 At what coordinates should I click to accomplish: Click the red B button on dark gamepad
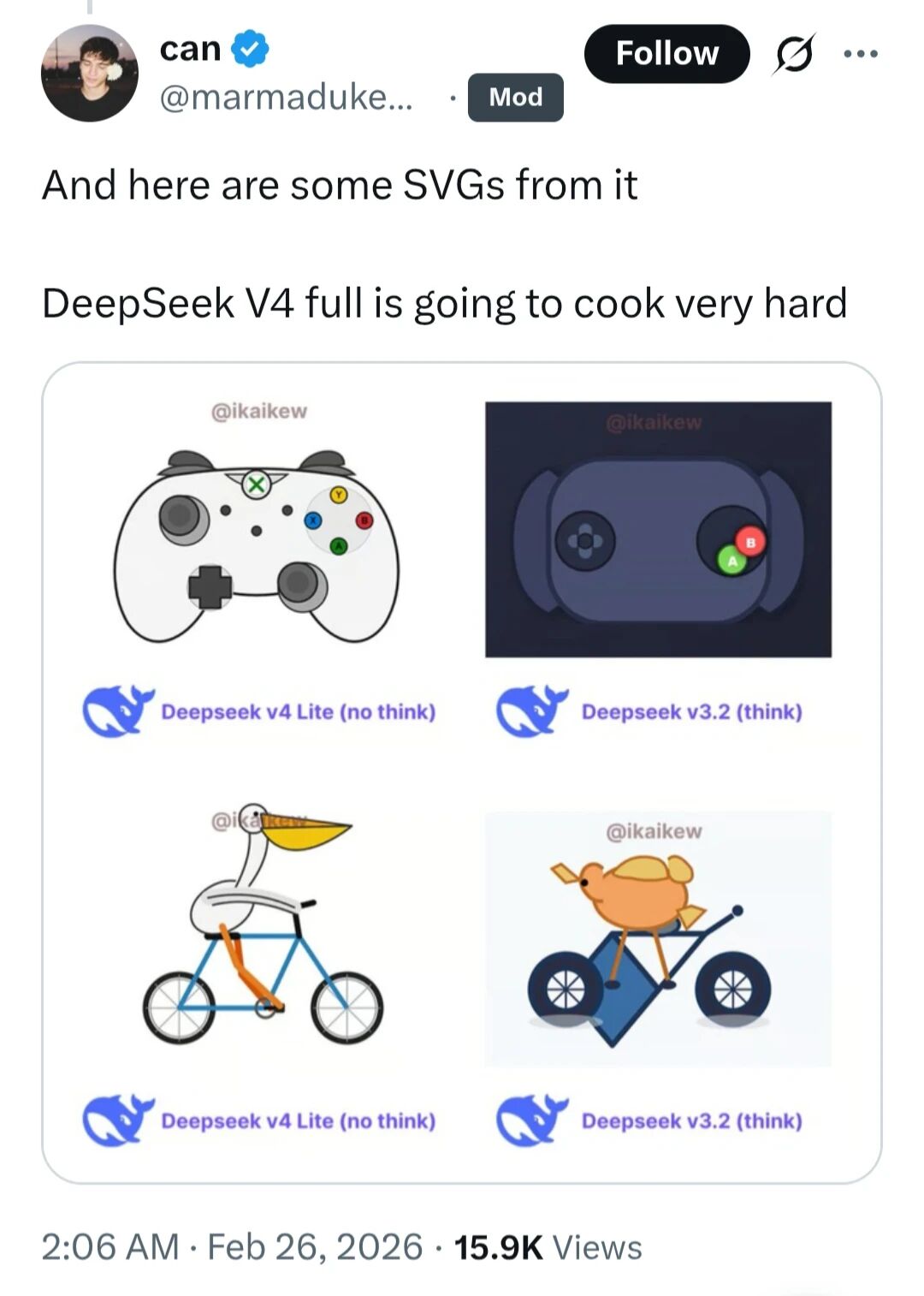coord(750,543)
